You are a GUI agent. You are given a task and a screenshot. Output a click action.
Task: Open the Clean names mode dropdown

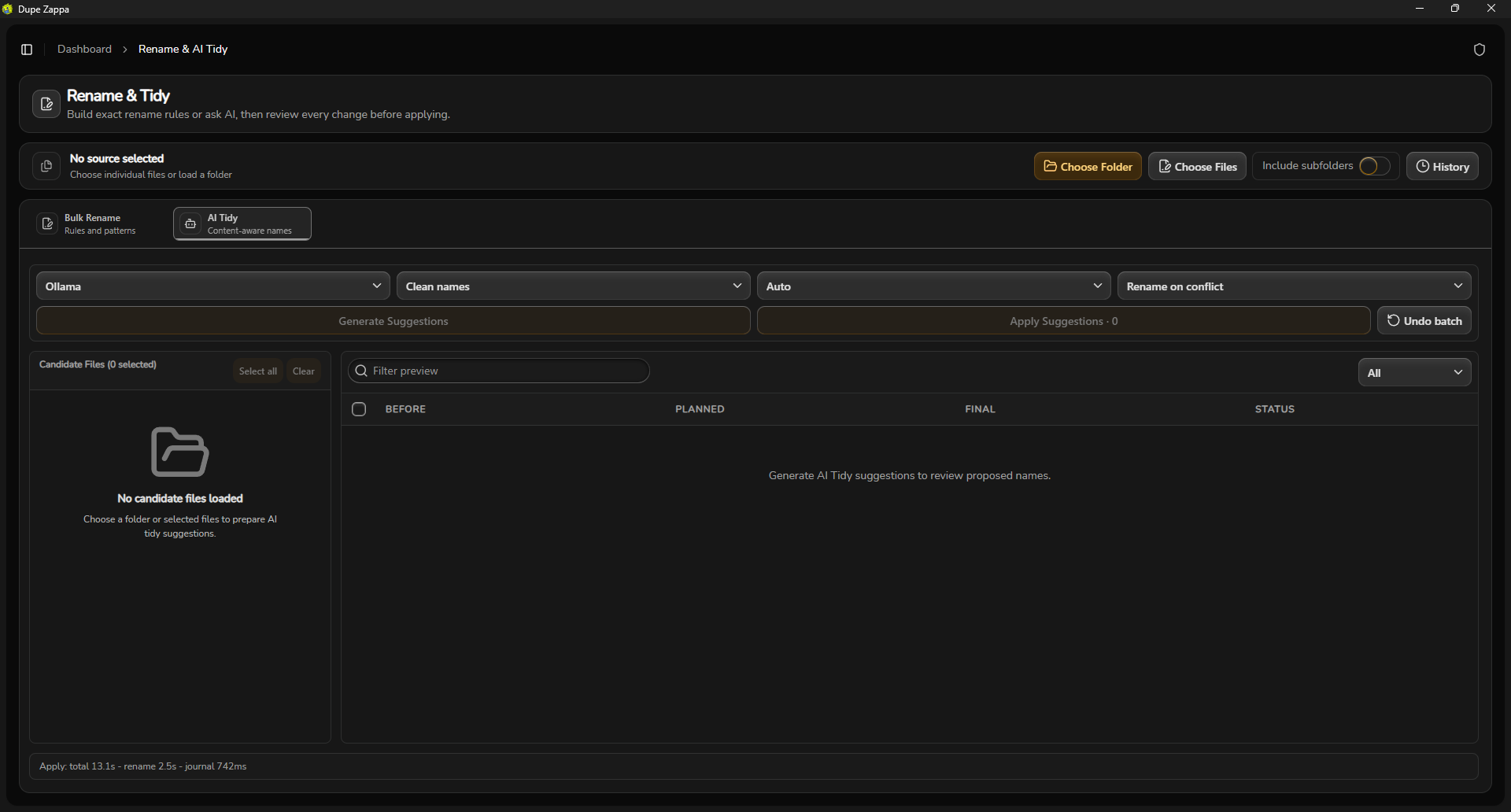(x=574, y=286)
